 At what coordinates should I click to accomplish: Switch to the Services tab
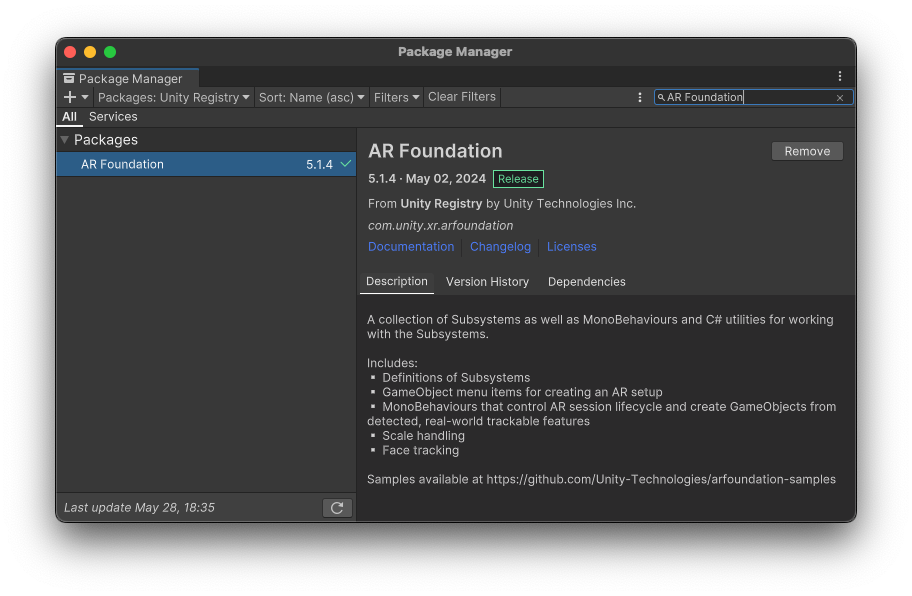tap(113, 116)
